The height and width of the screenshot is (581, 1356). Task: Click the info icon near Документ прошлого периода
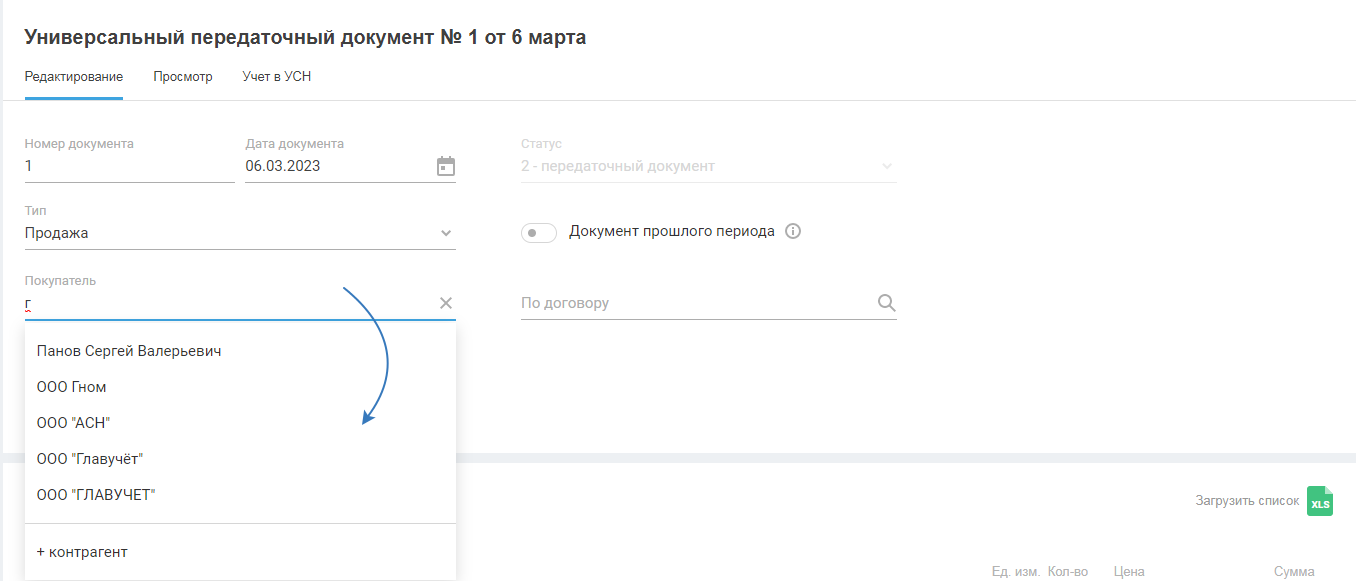tap(793, 232)
